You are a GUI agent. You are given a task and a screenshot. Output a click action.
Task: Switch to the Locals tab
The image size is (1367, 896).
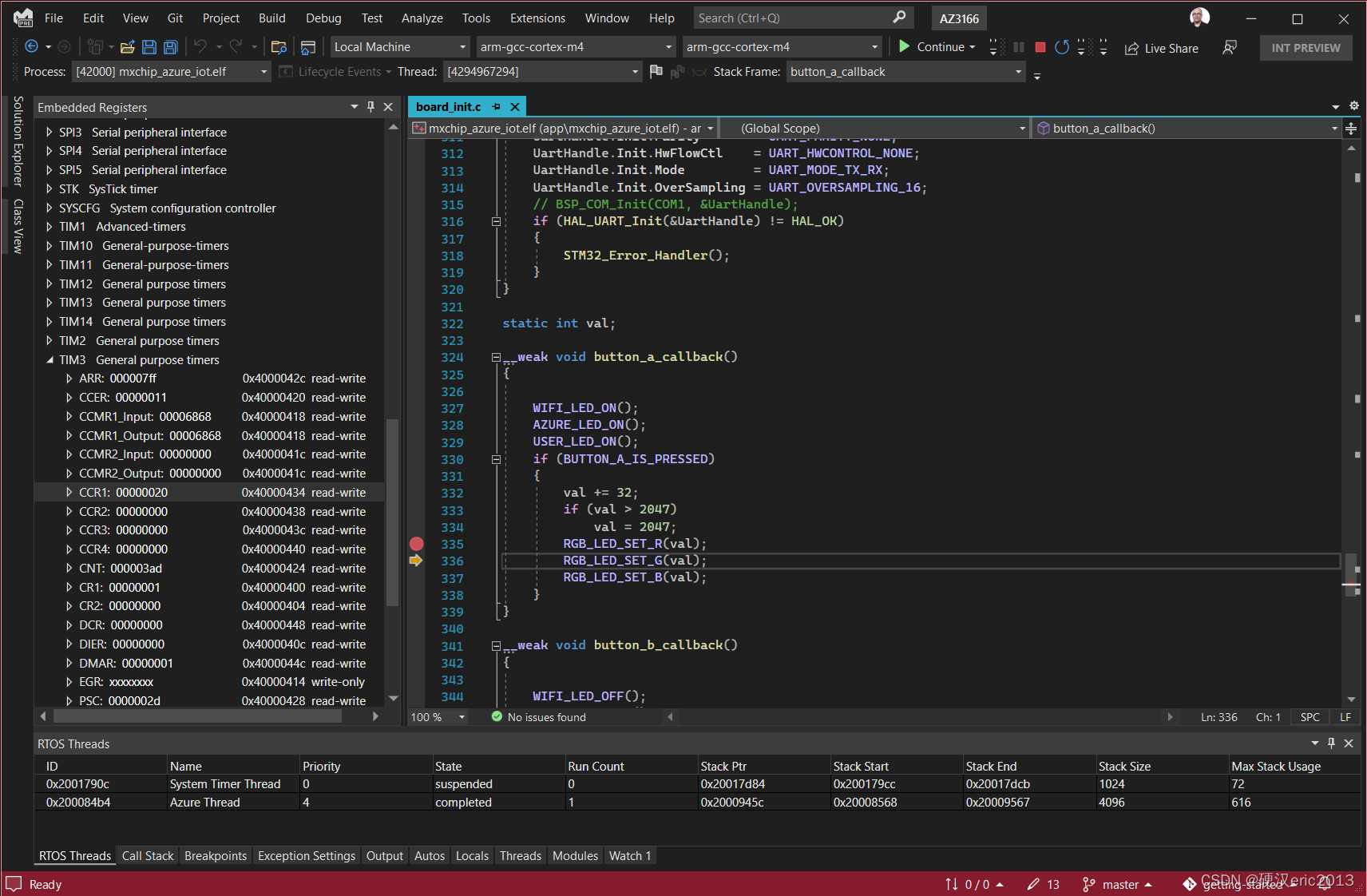[x=472, y=855]
